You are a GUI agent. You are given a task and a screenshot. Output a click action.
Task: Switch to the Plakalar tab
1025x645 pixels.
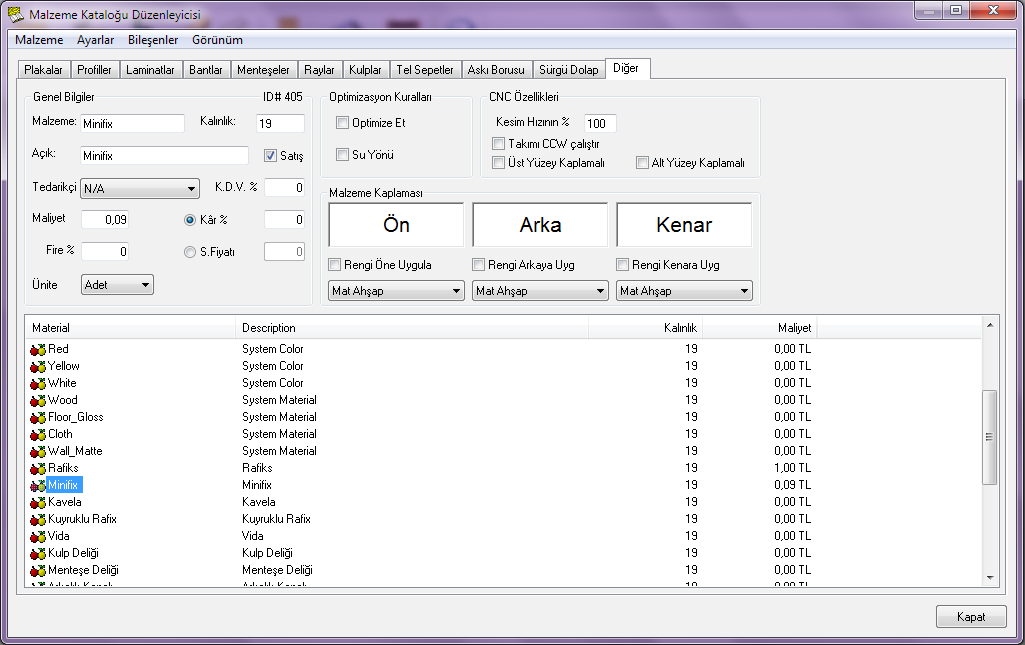(x=43, y=70)
